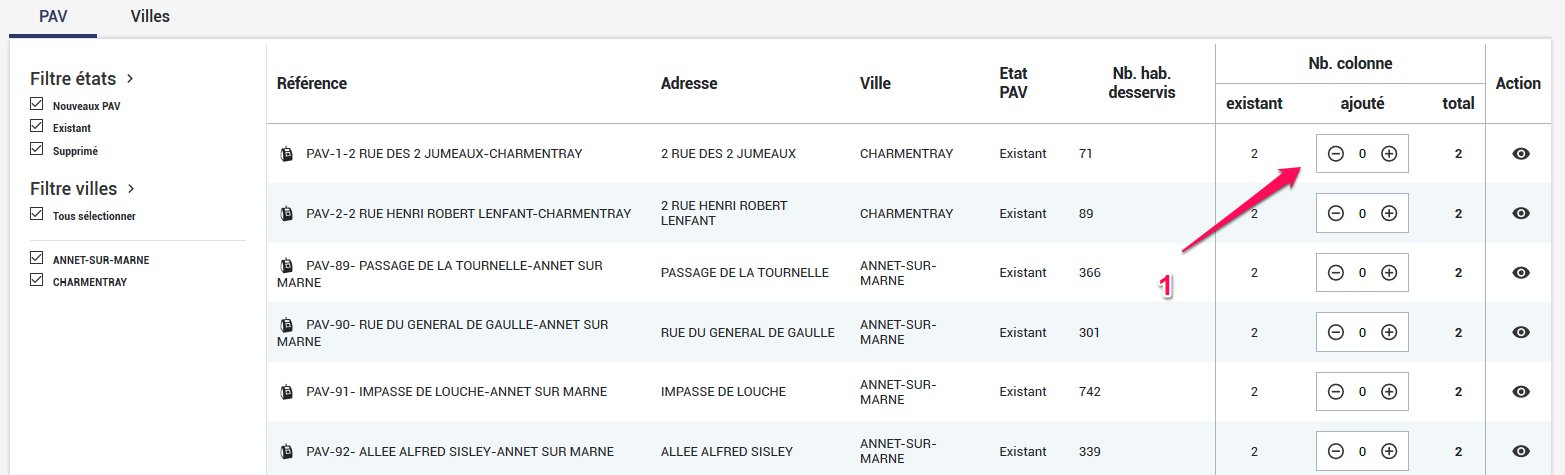1565x475 pixels.
Task: Click container icon beside PAV-1-2 reference
Action: click(x=287, y=154)
